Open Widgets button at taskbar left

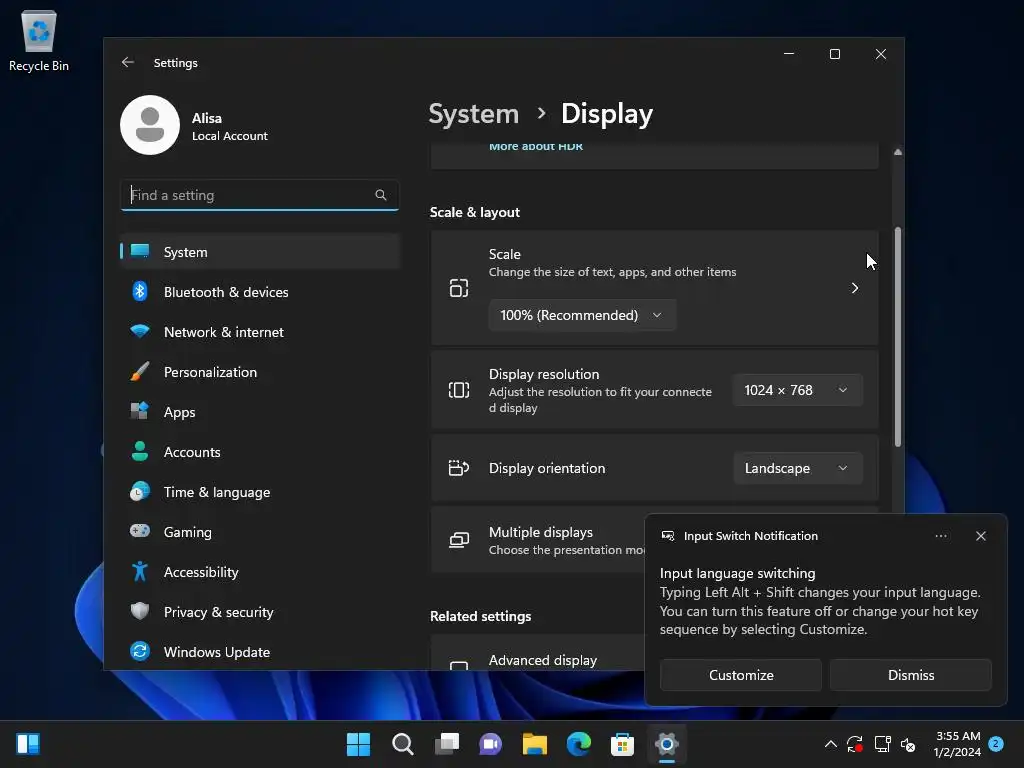pos(28,744)
